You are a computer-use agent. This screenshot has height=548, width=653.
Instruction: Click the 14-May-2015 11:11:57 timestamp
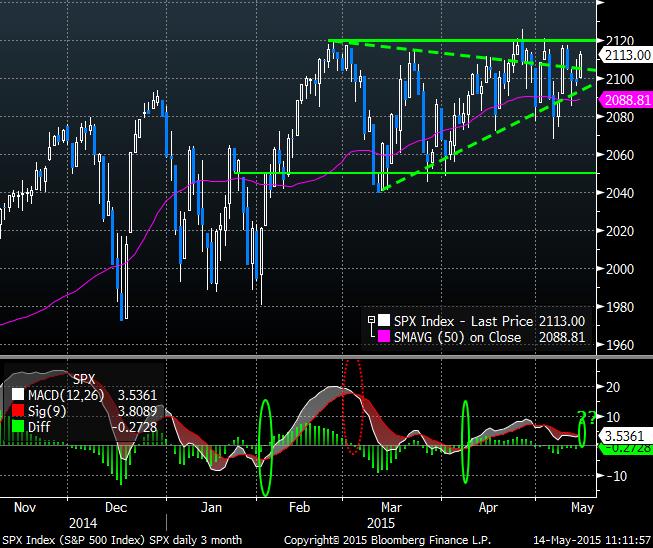(592, 540)
